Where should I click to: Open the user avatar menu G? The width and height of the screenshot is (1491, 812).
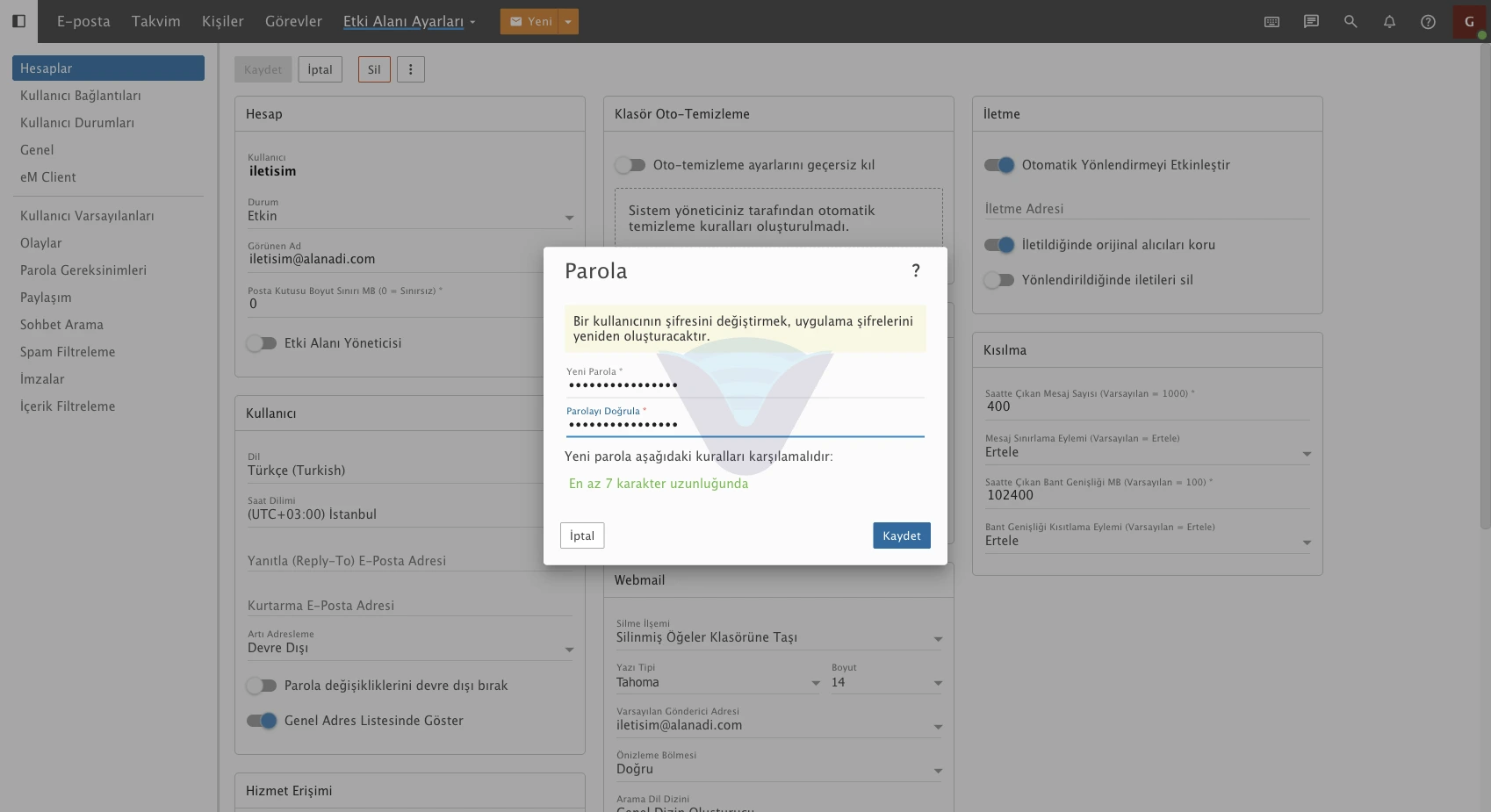point(1469,22)
